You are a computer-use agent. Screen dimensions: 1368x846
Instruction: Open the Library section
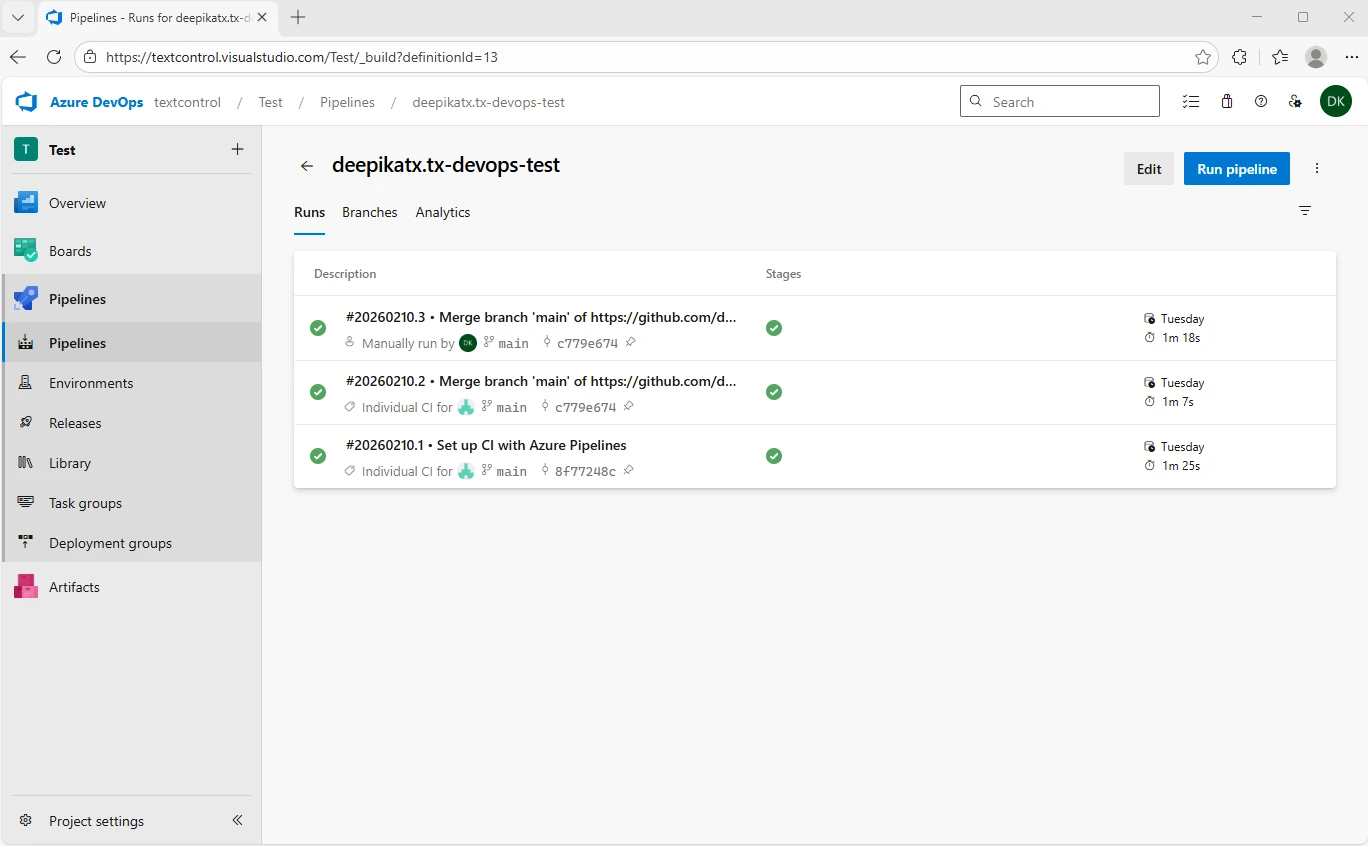point(70,462)
